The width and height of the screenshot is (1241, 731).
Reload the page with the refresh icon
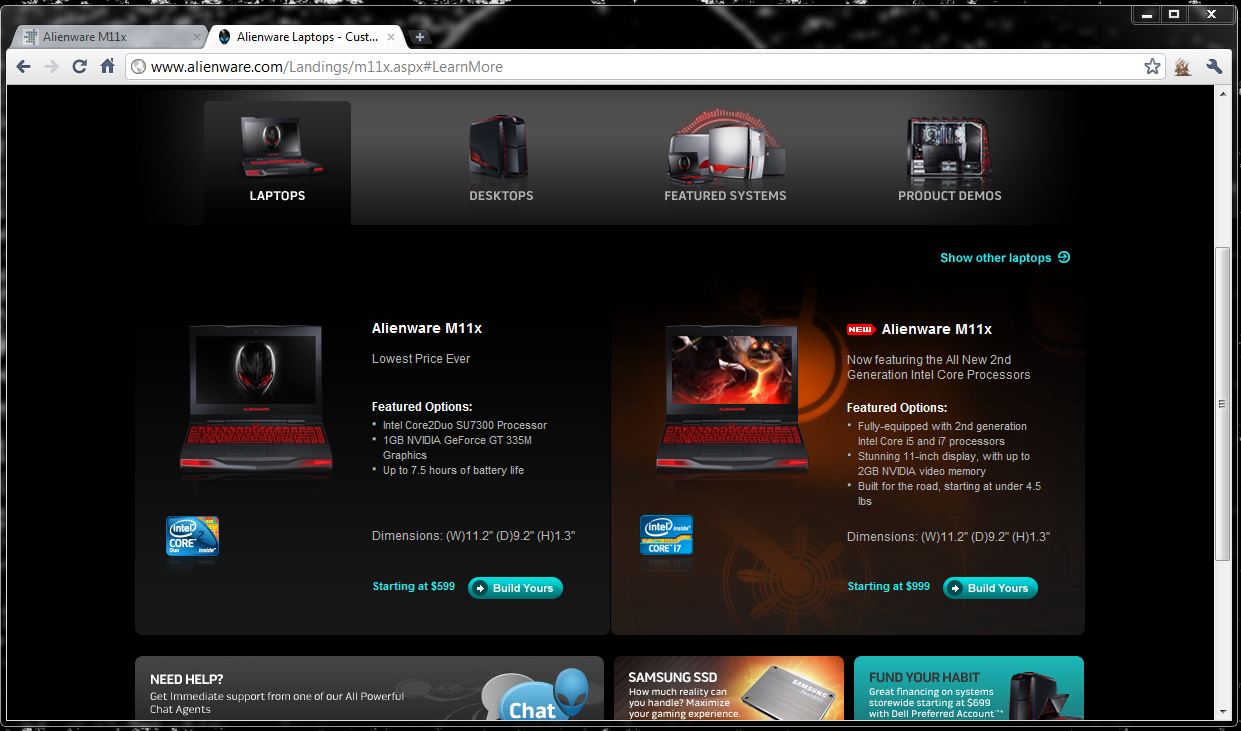(x=80, y=67)
